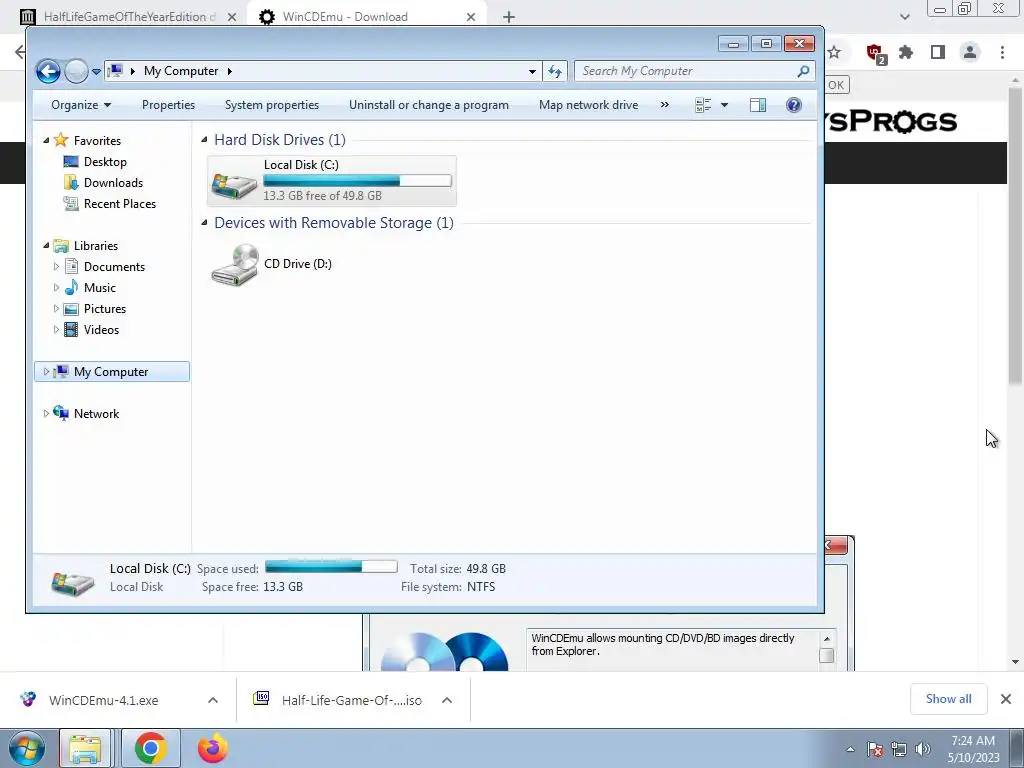Image resolution: width=1024 pixels, height=768 pixels.
Task: Collapse the Hard Disk Drives group
Action: click(204, 140)
